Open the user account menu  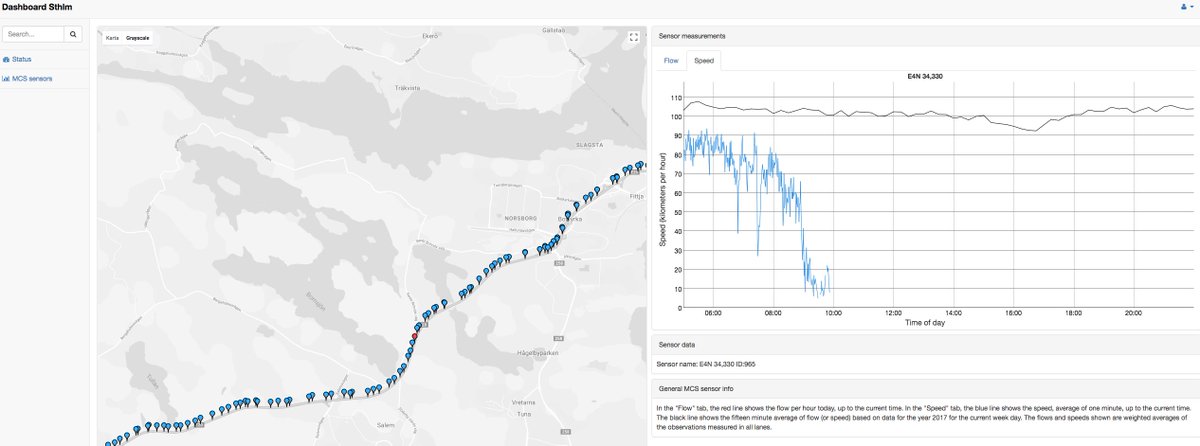(x=1186, y=7)
